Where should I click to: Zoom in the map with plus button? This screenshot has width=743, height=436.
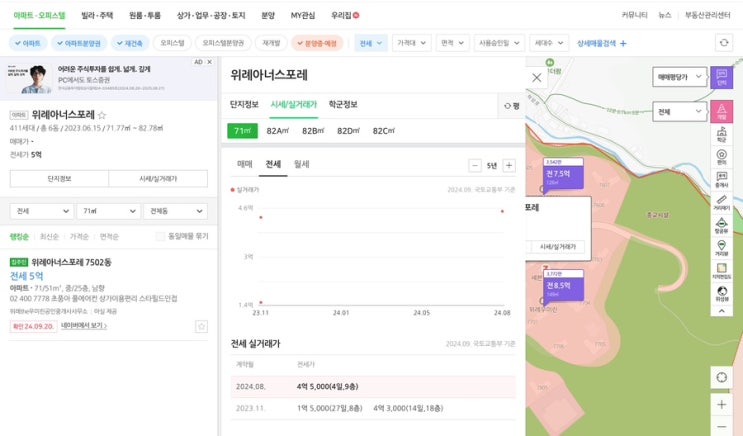point(721,404)
